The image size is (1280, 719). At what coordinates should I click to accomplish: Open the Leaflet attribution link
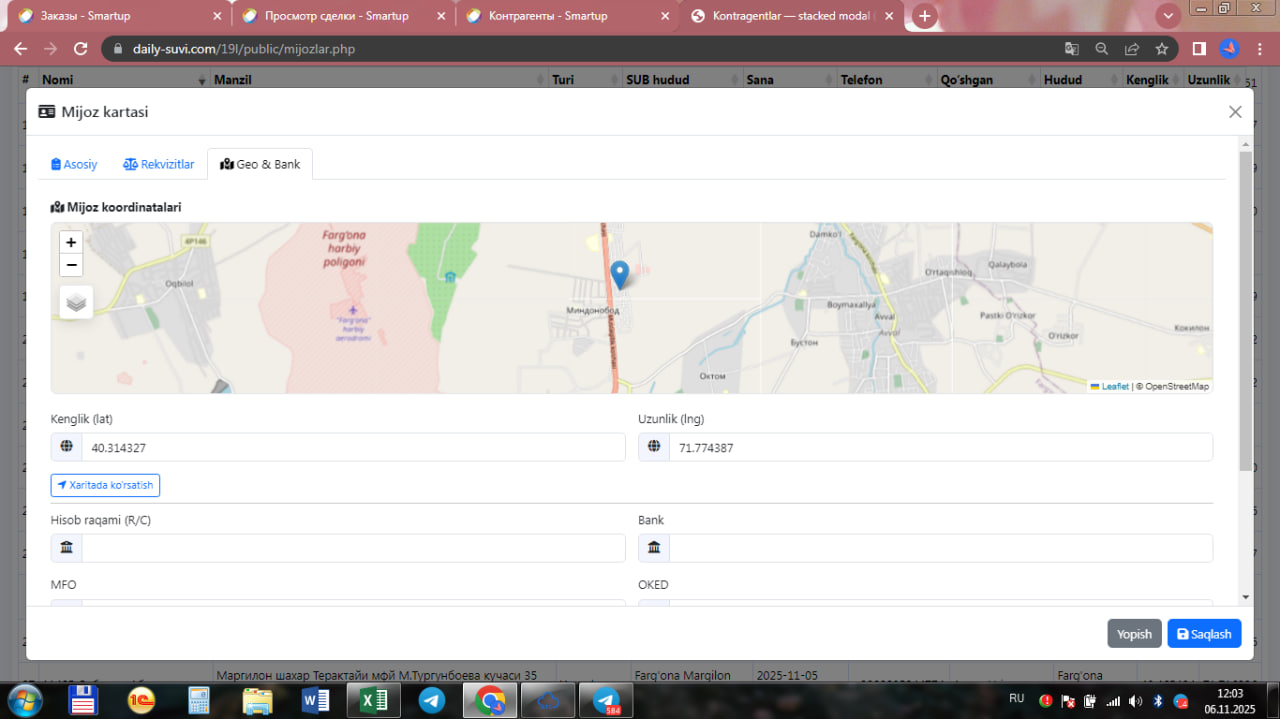coord(1114,386)
